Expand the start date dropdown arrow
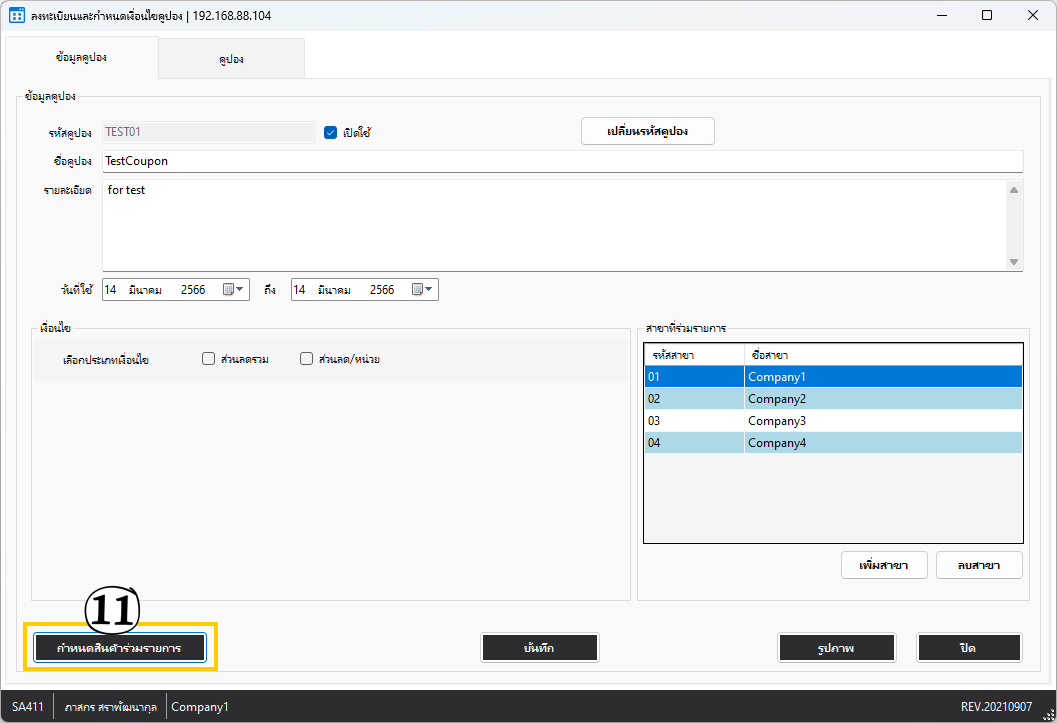The height and width of the screenshot is (723, 1057). click(x=240, y=290)
